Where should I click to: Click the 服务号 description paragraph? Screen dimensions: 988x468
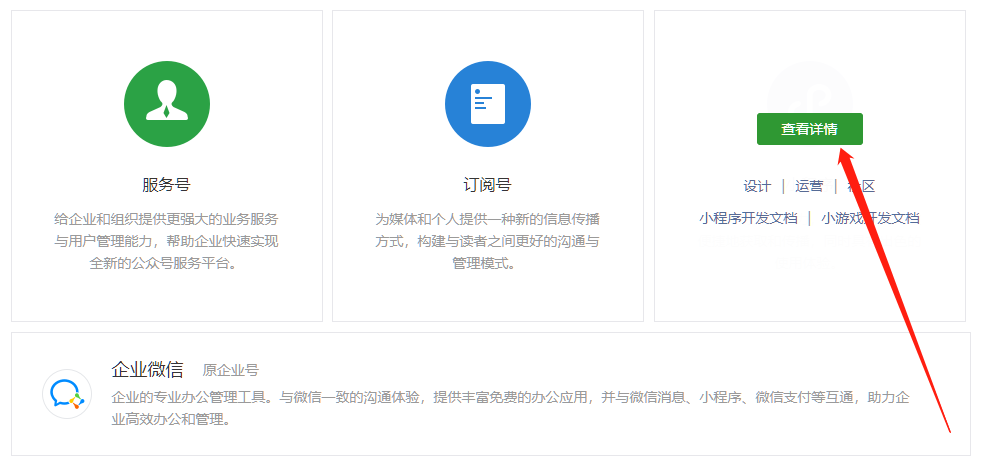[166, 241]
